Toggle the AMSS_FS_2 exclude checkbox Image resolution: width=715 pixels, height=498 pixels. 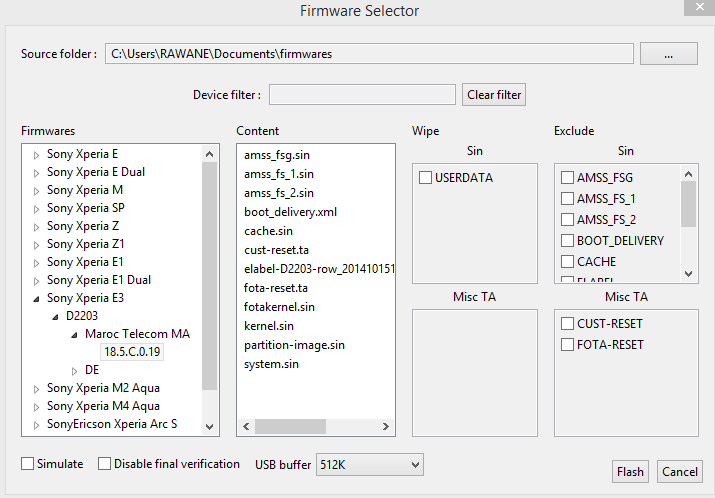[x=567, y=219]
